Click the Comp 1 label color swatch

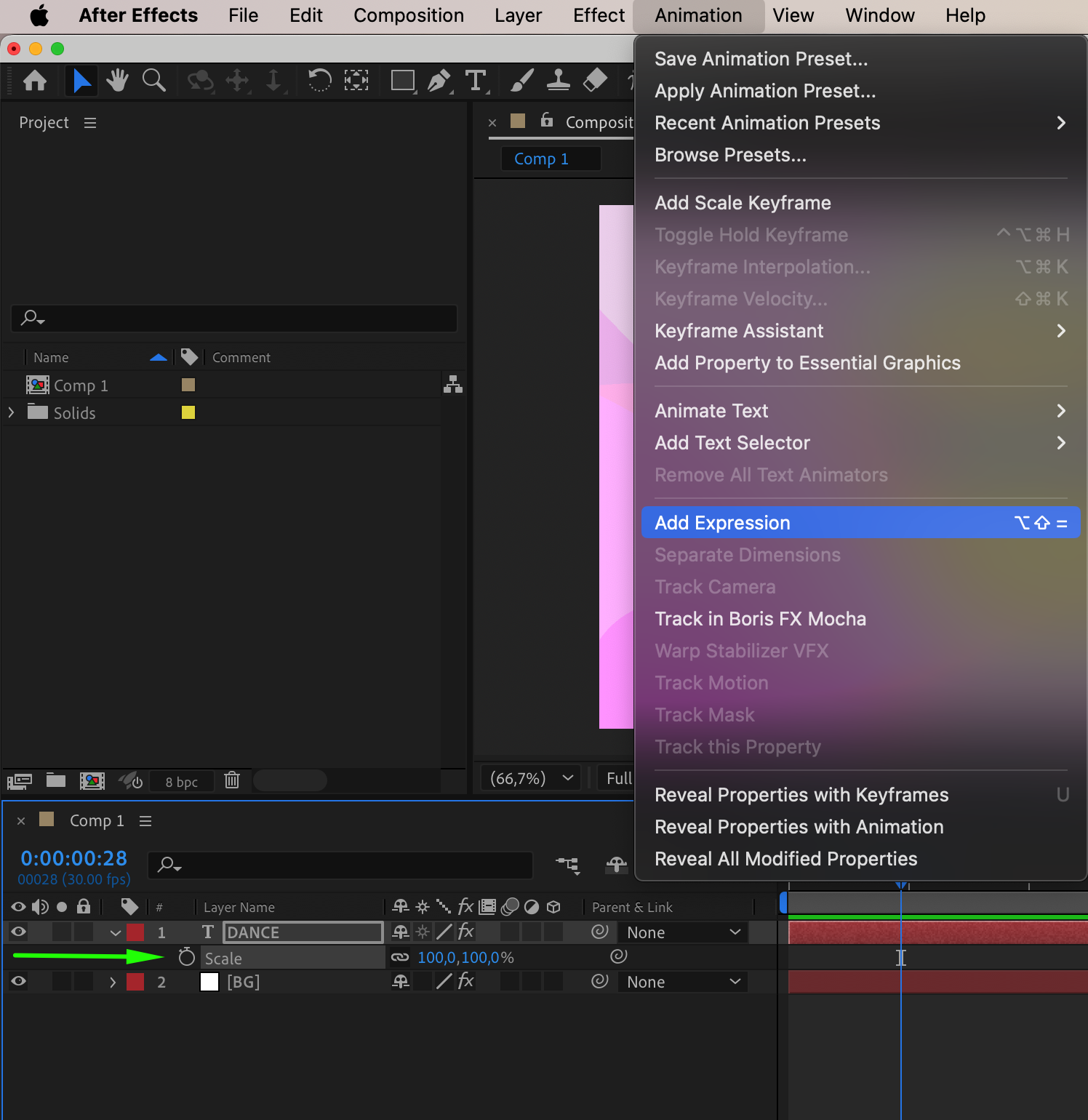188,385
